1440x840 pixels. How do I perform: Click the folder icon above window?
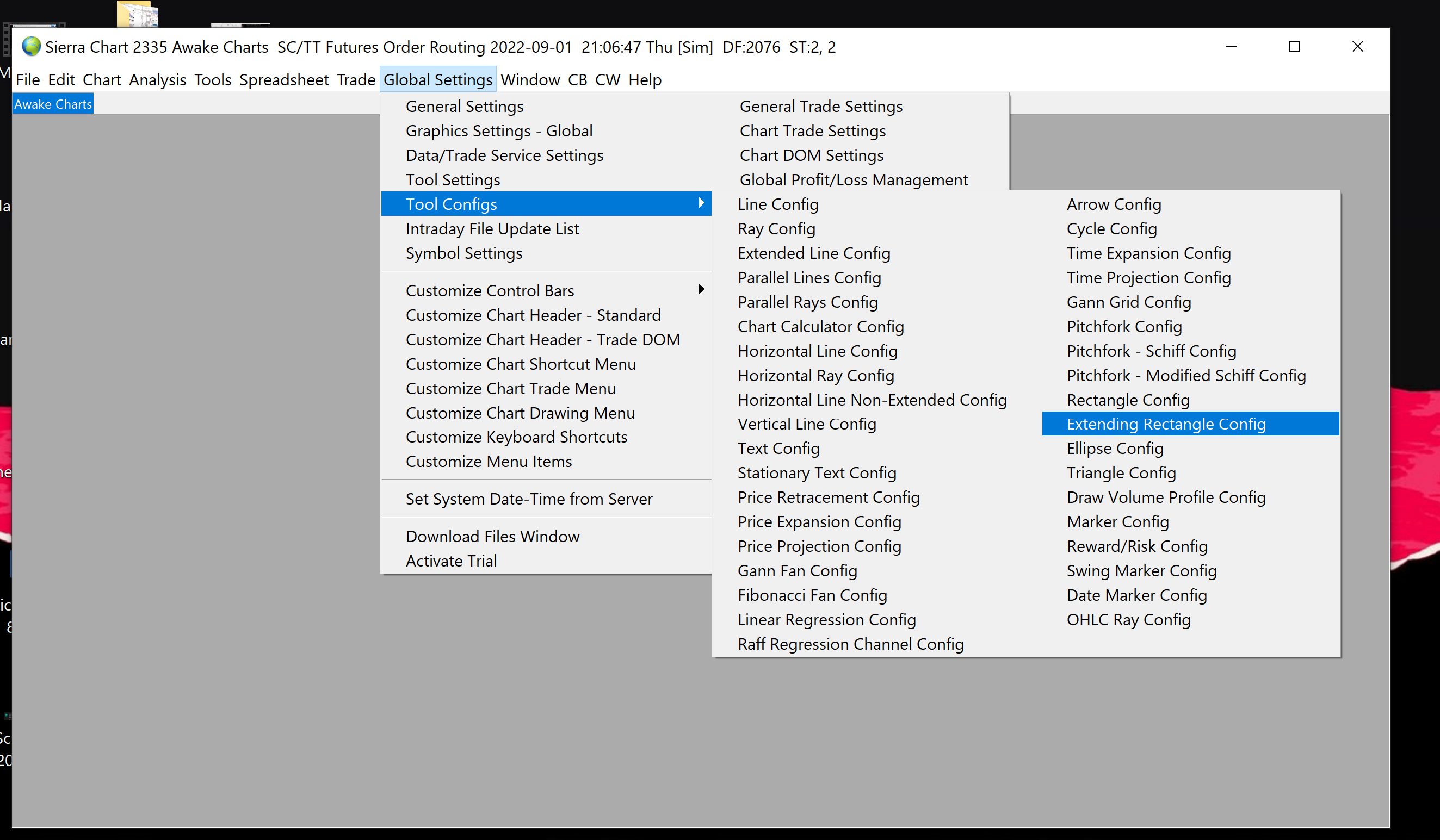pyautogui.click(x=137, y=14)
